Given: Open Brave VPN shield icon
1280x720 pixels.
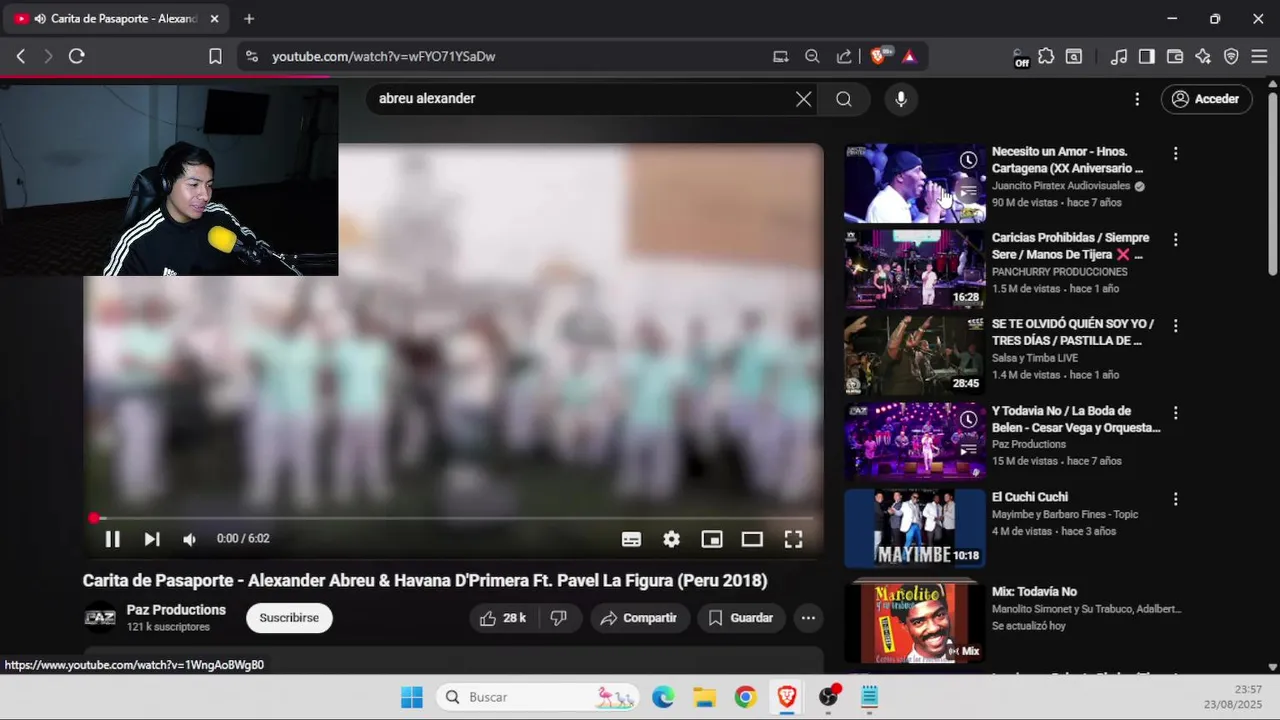Looking at the screenshot, I should point(1231,57).
